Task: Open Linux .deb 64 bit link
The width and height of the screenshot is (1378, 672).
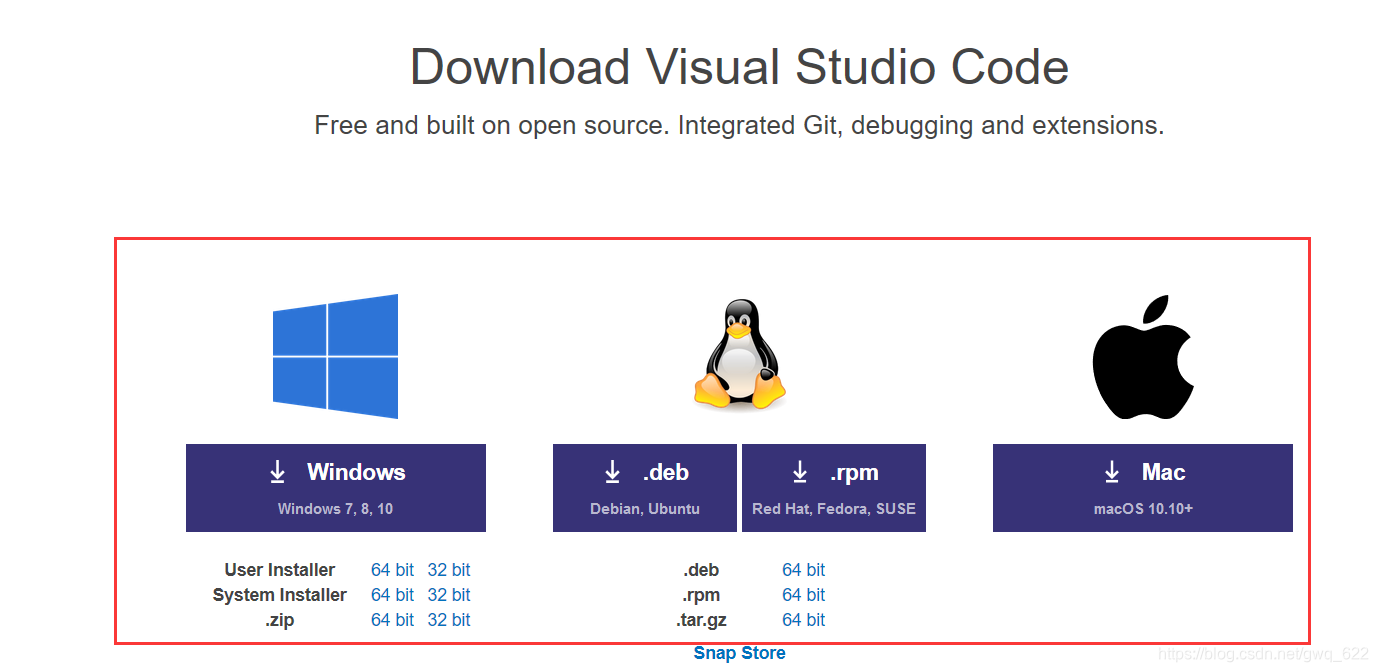Action: (x=804, y=570)
